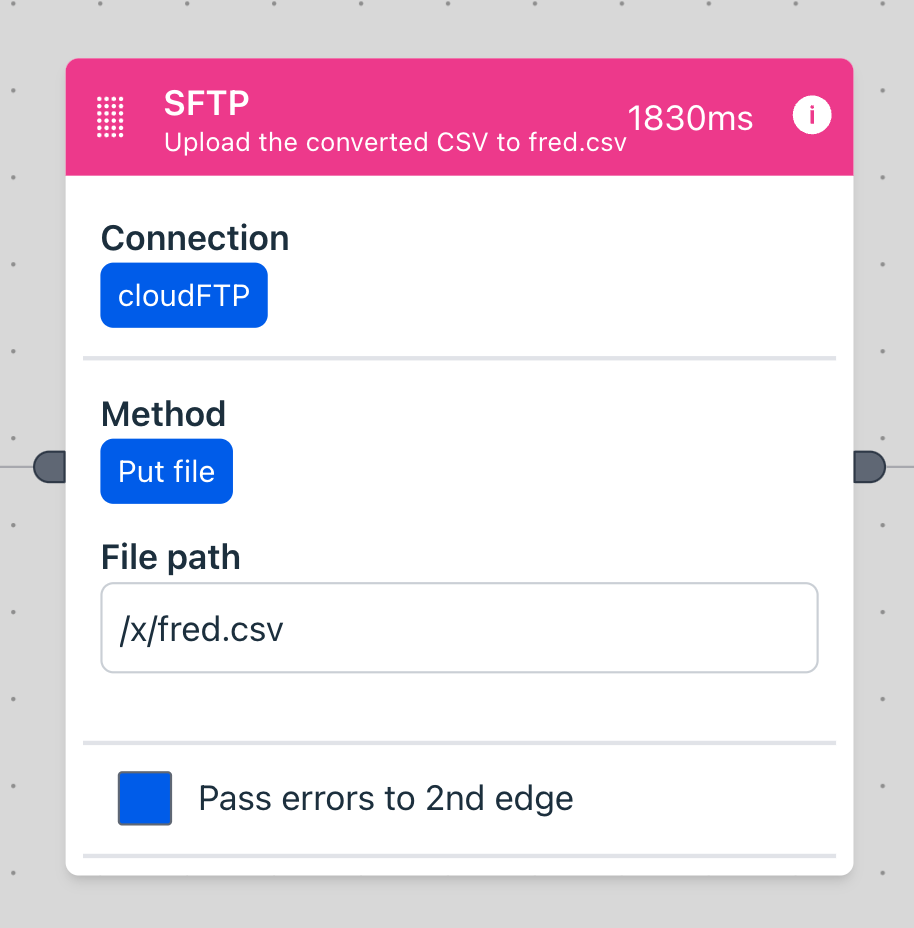Click the File path heading label
The width and height of the screenshot is (914, 928).
(x=171, y=557)
